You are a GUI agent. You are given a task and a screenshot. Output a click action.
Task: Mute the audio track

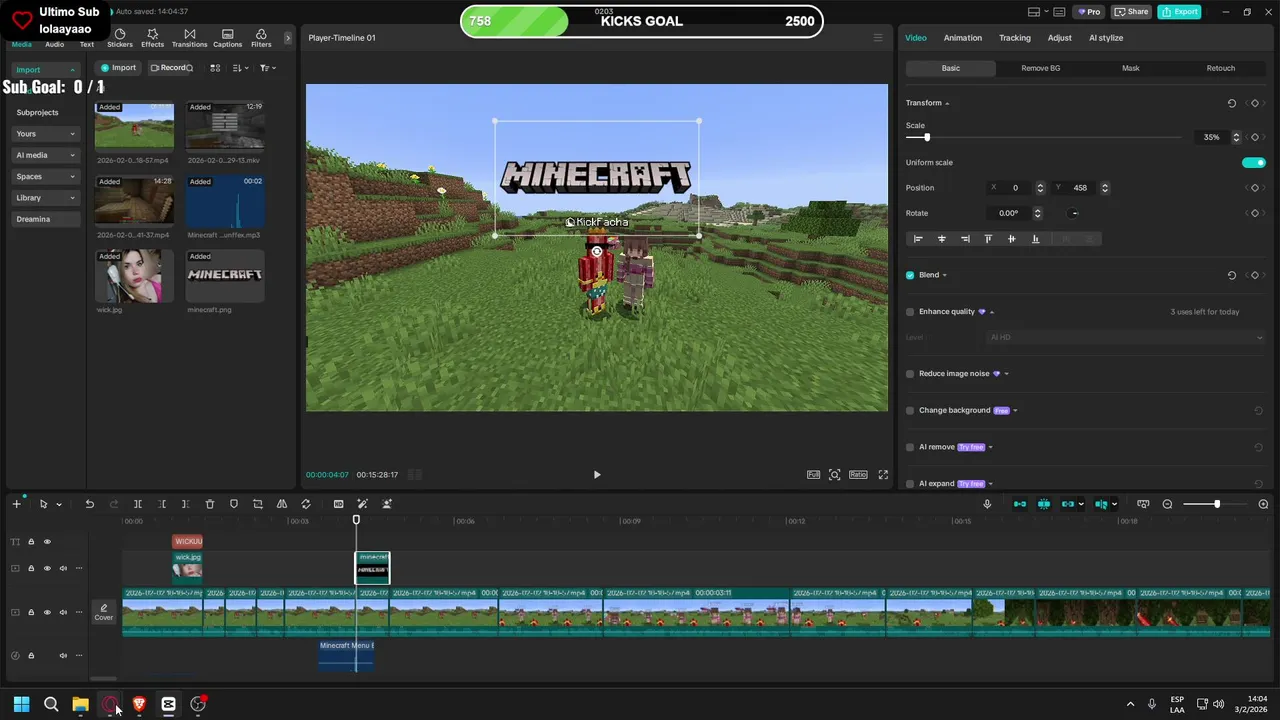tap(63, 656)
